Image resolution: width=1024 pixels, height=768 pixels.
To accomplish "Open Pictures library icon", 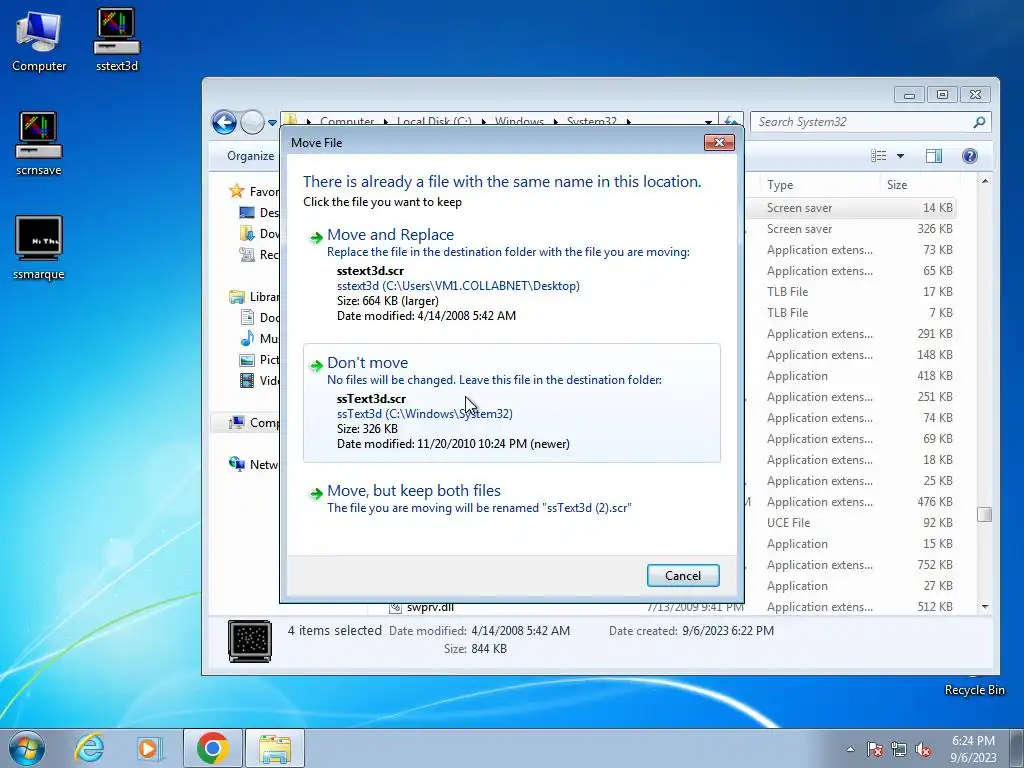I will coord(247,359).
